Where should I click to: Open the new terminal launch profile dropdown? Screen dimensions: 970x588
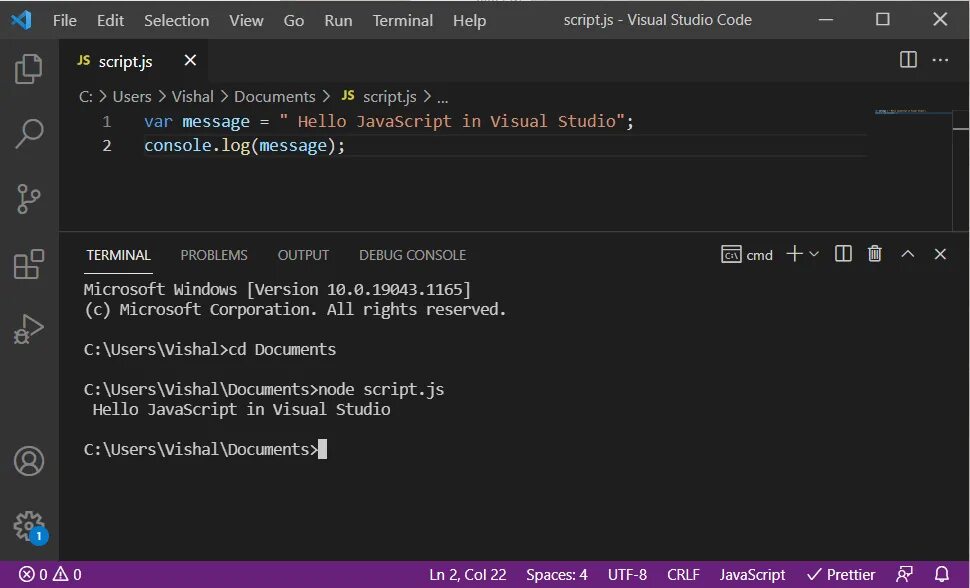point(814,254)
